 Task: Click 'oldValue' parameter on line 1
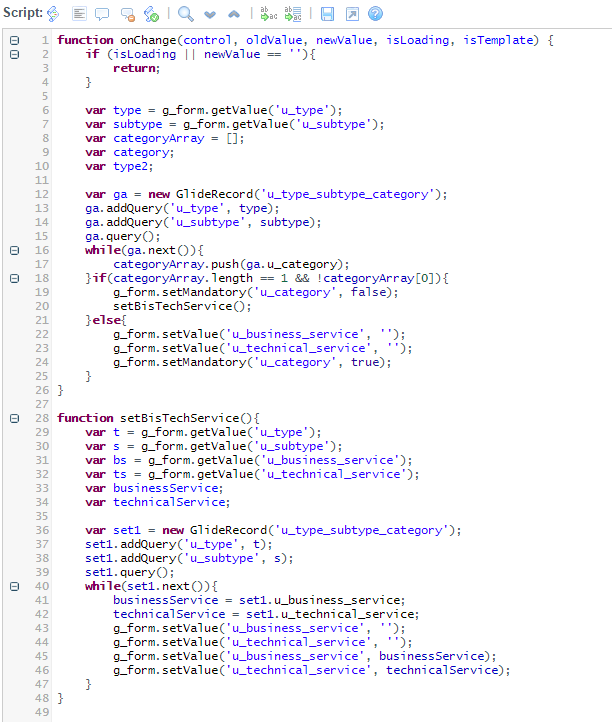[x=274, y=41]
